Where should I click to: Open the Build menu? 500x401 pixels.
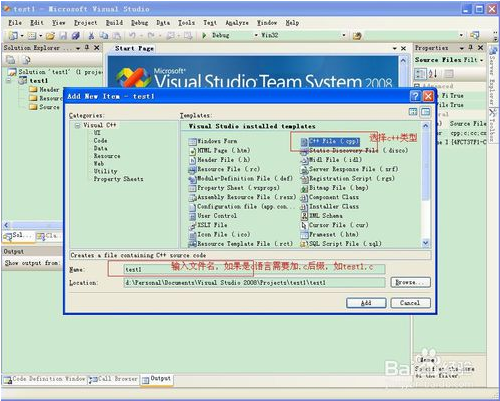point(114,23)
